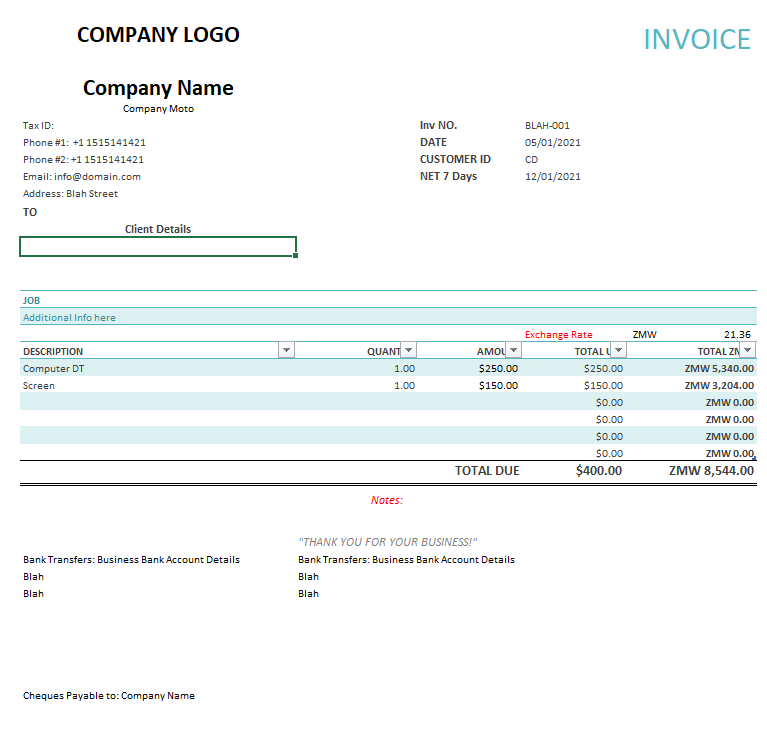Click the customer ID value CD
Screen dimensions: 767x755
coord(531,160)
